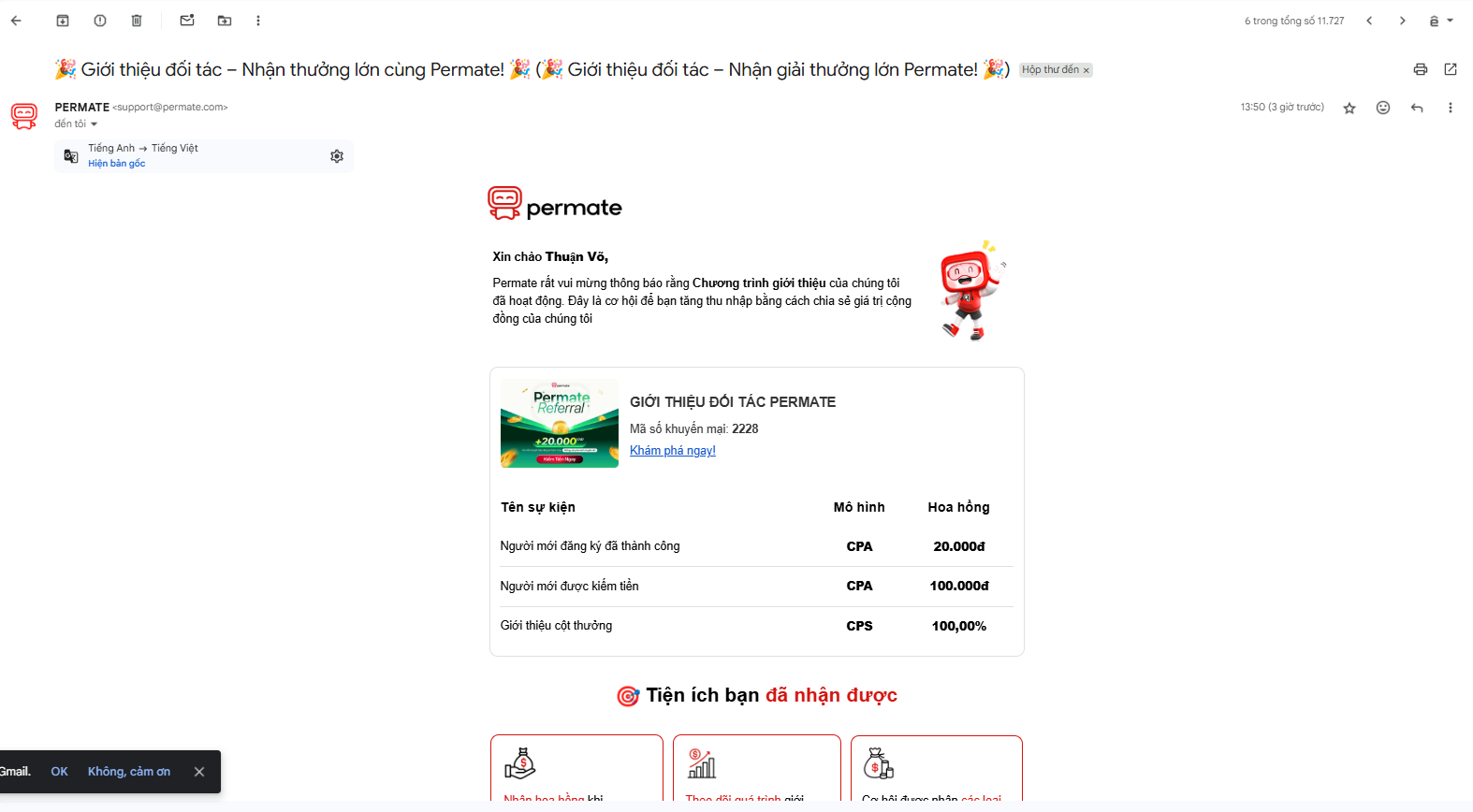Viewport: 1473px width, 812px height.
Task: Click the money bag in hand benefit icon
Action: click(x=520, y=763)
